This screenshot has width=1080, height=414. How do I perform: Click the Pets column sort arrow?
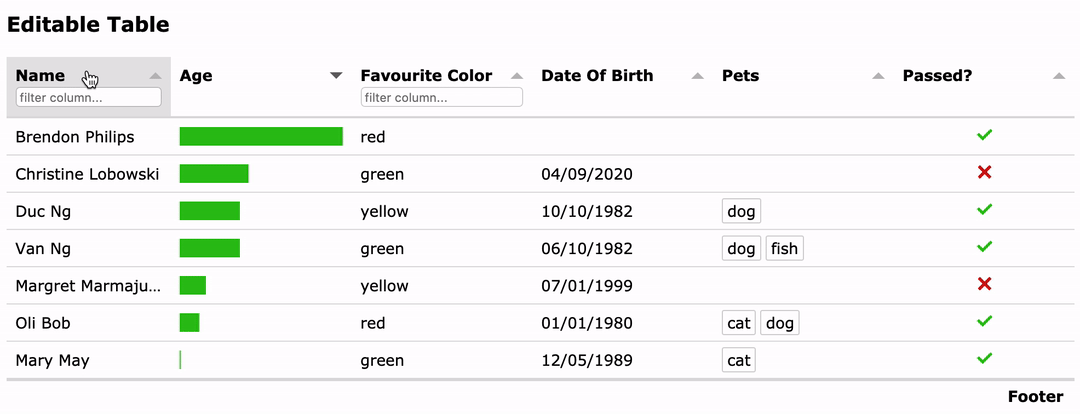(878, 76)
